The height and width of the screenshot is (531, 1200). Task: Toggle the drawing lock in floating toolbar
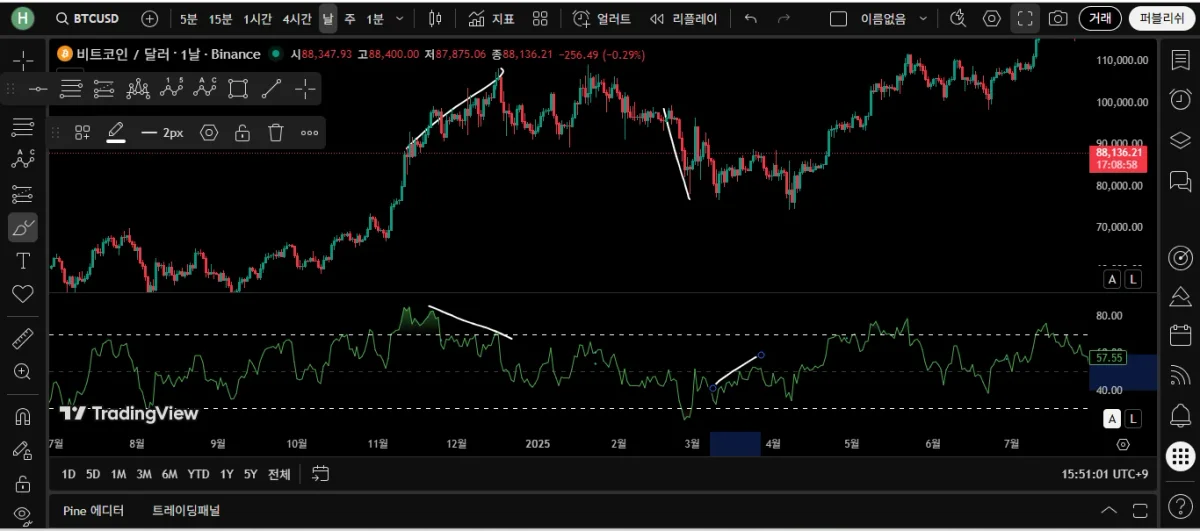(242, 133)
